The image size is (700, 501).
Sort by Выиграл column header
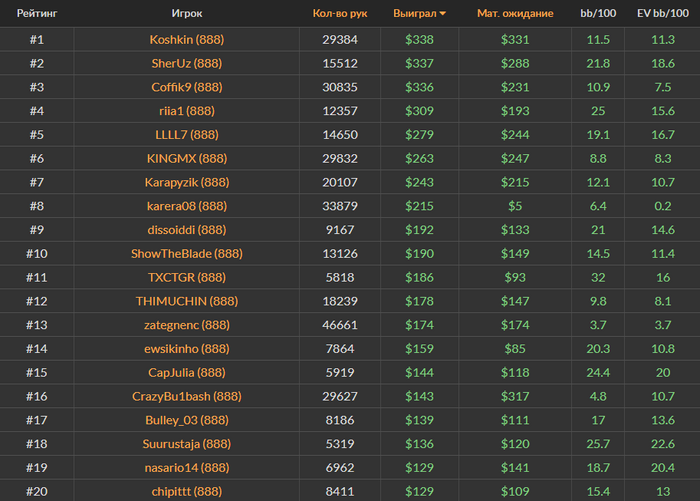coord(419,13)
